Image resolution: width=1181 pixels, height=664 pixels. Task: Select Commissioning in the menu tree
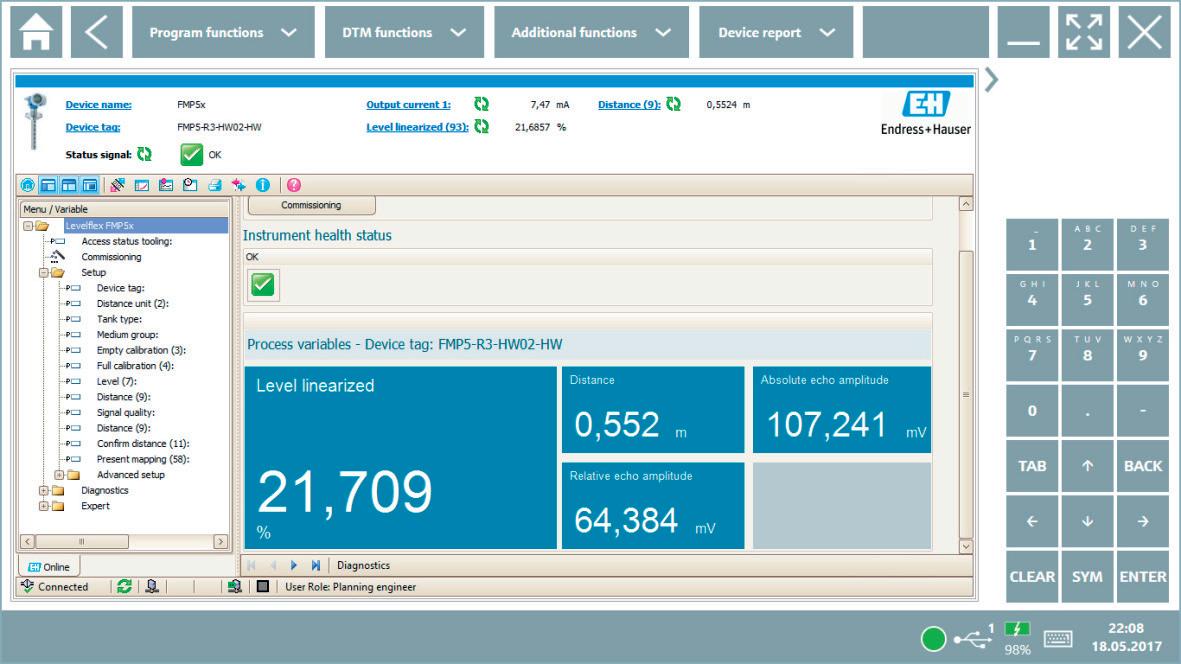coord(111,257)
